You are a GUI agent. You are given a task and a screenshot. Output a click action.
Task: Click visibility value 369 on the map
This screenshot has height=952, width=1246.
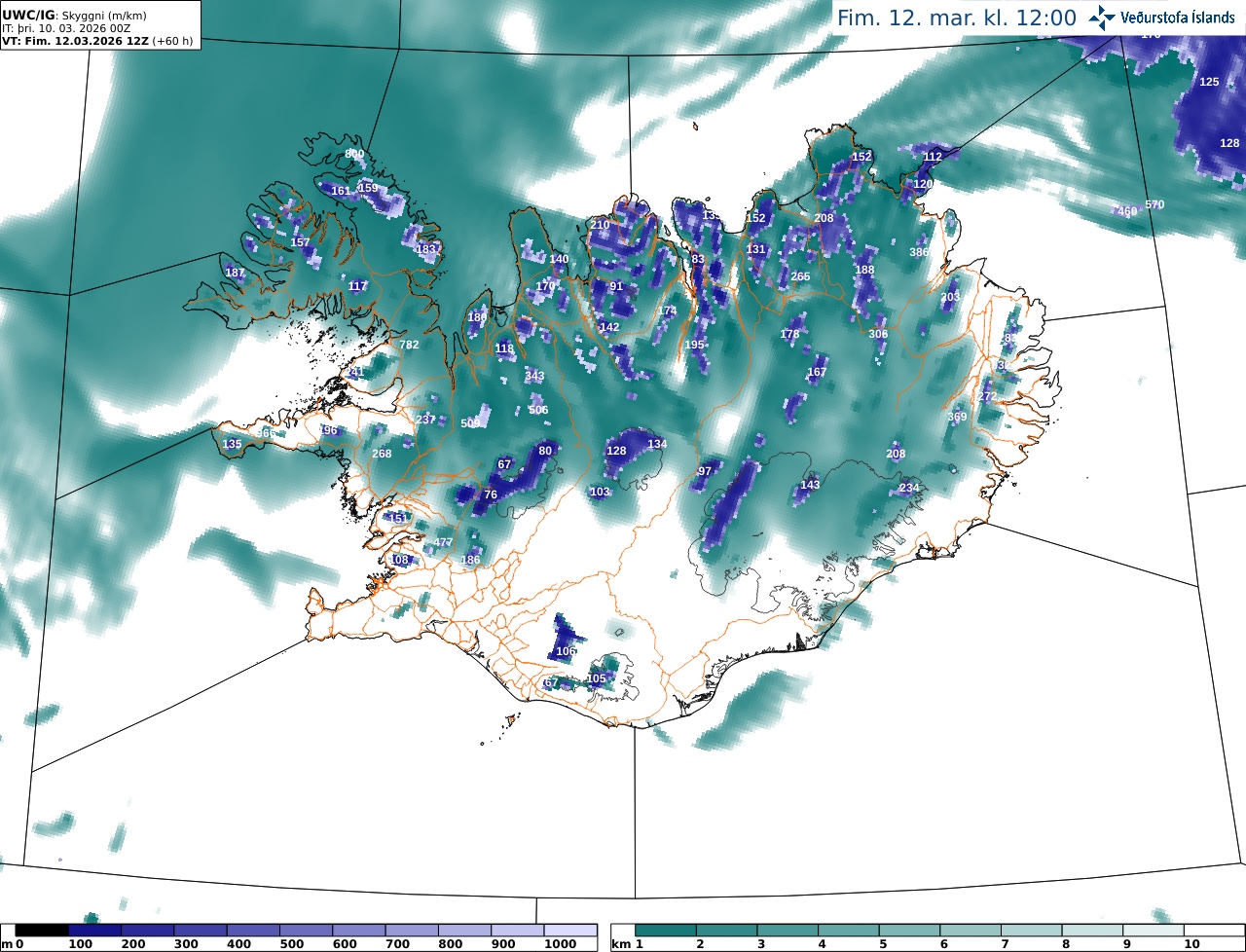(x=957, y=417)
